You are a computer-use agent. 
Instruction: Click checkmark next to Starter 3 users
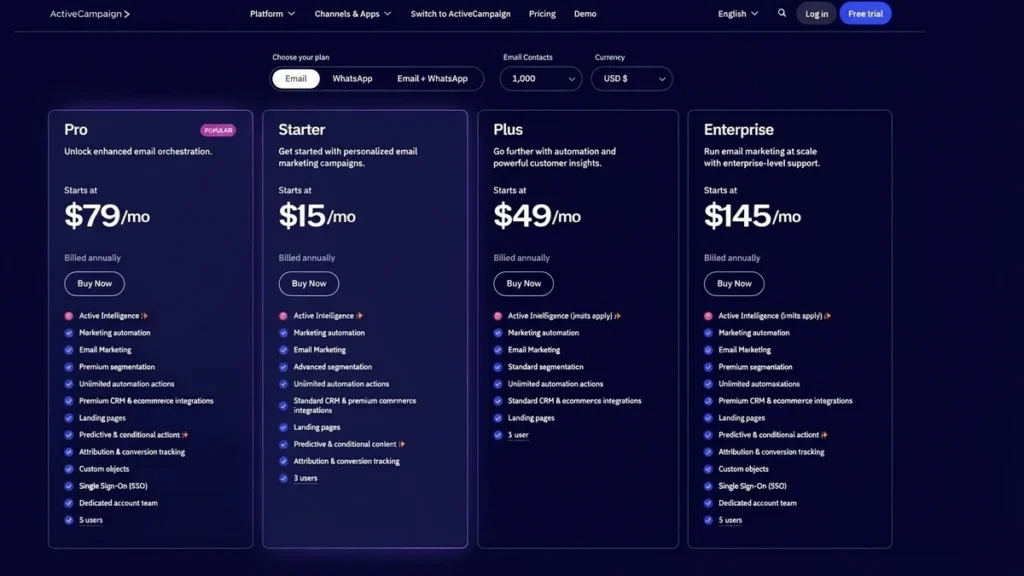(283, 478)
